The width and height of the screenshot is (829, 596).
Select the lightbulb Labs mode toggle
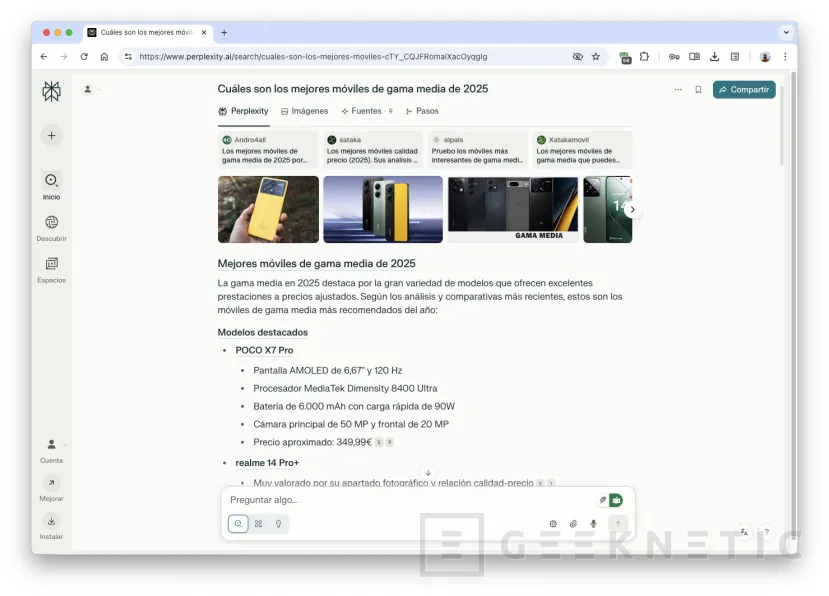coord(279,524)
